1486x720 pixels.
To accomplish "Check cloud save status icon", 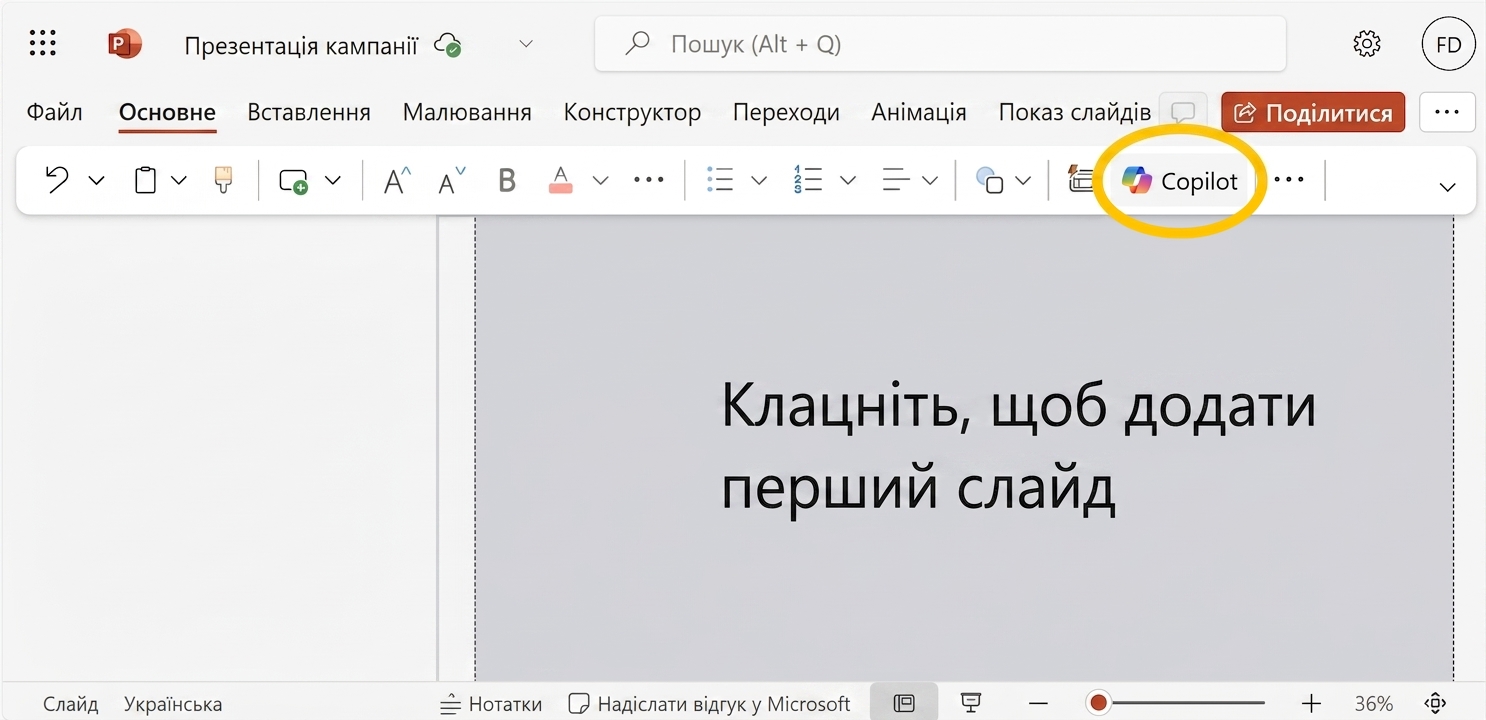I will 447,45.
